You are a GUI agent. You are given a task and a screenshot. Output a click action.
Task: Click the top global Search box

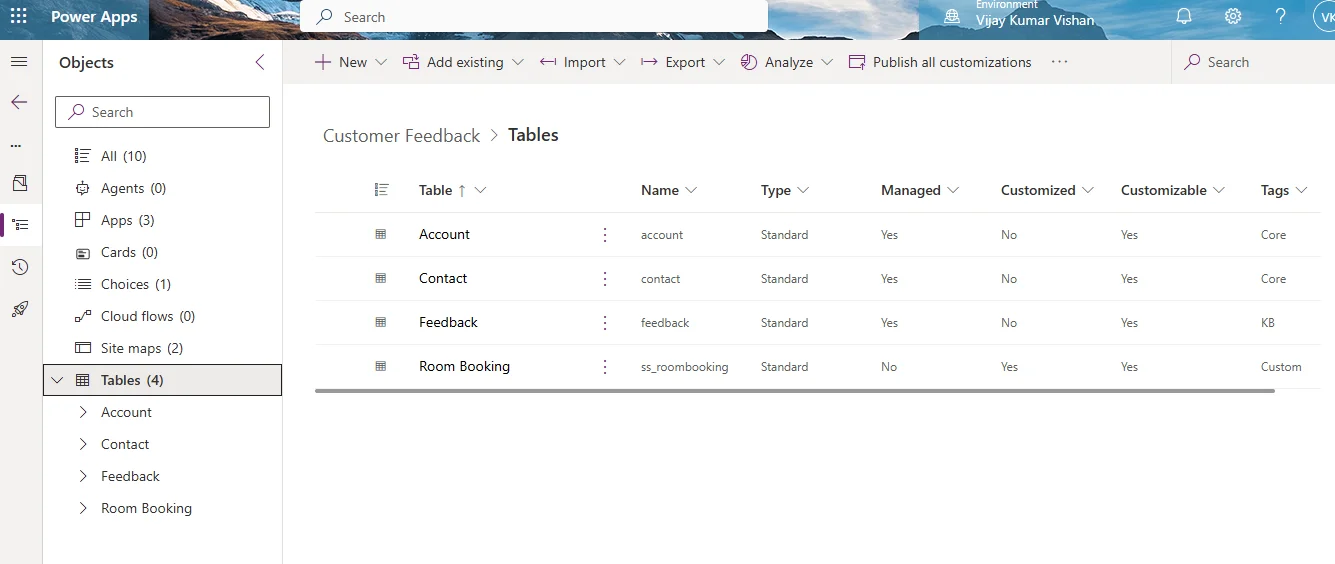(534, 17)
